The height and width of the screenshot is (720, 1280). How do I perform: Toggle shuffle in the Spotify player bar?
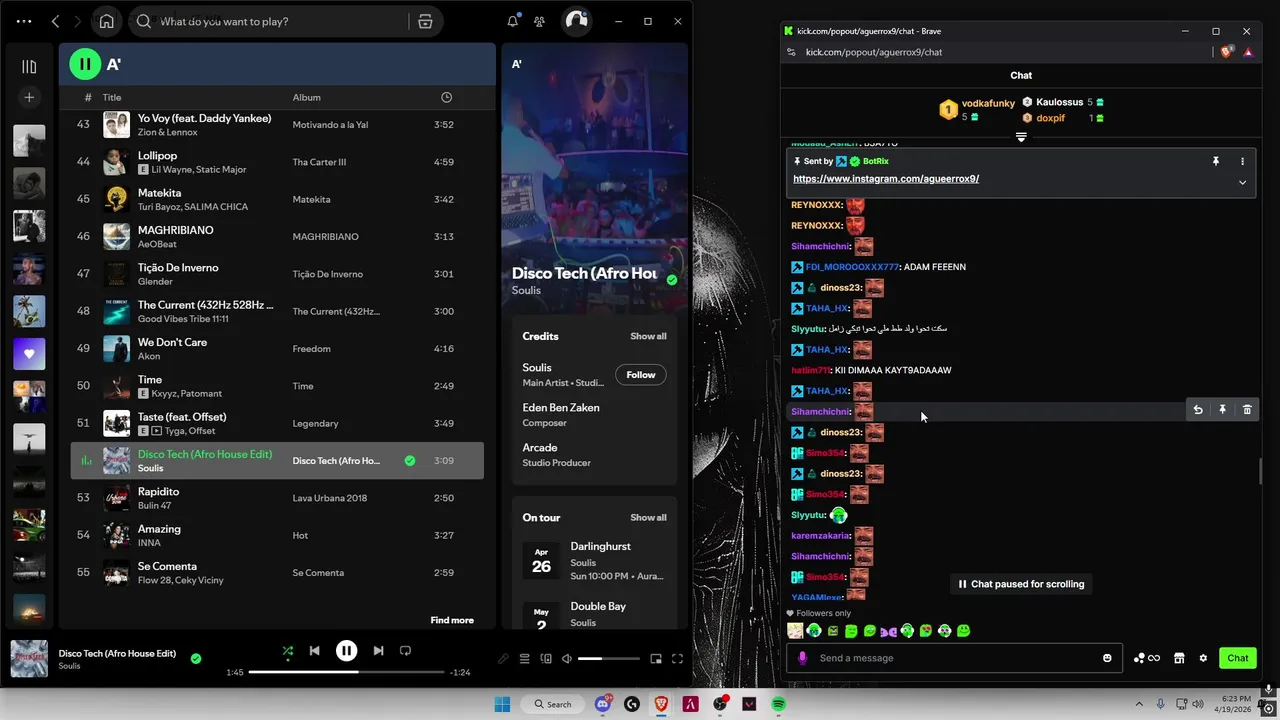click(288, 651)
